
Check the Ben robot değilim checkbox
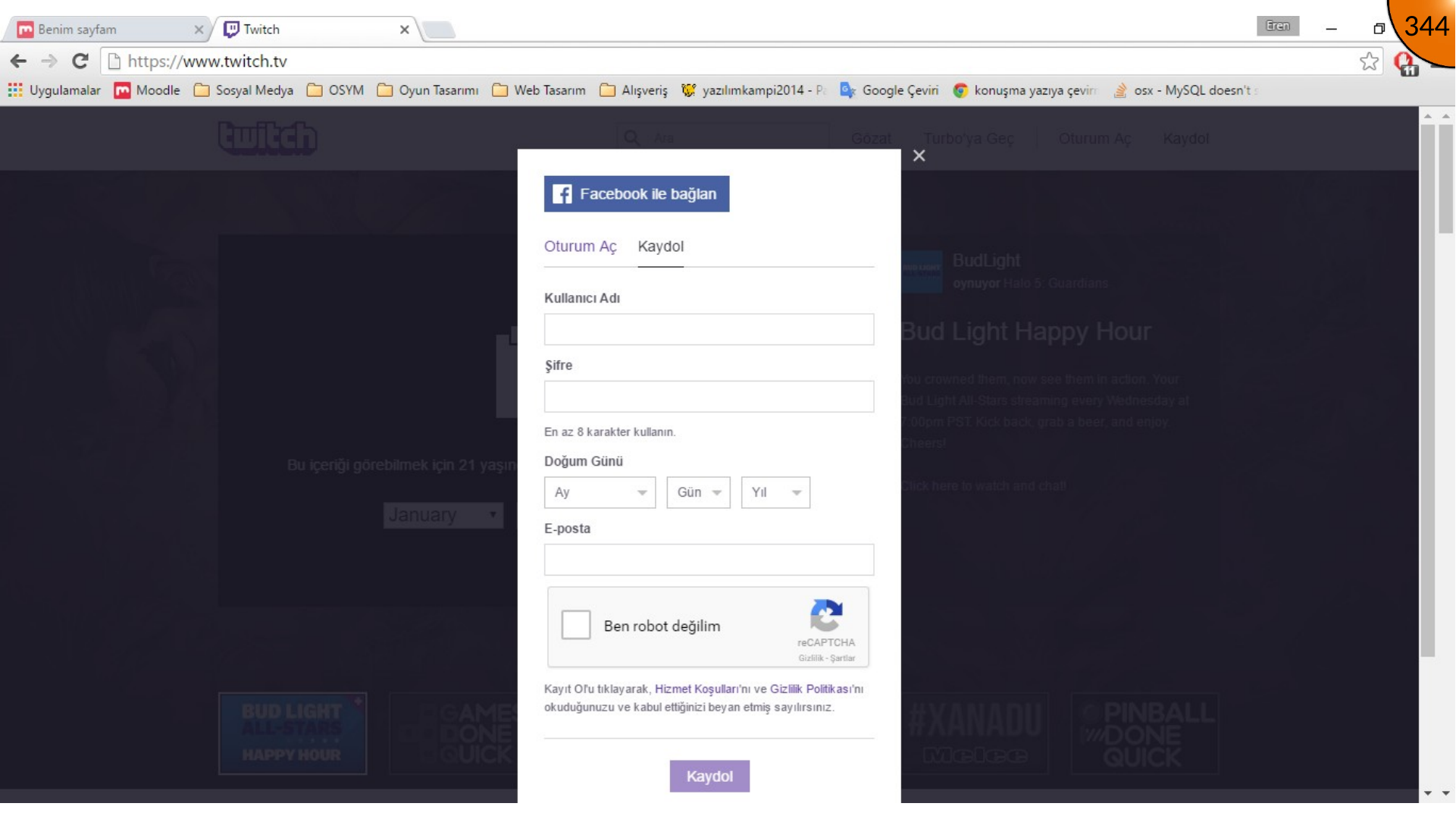(x=576, y=625)
